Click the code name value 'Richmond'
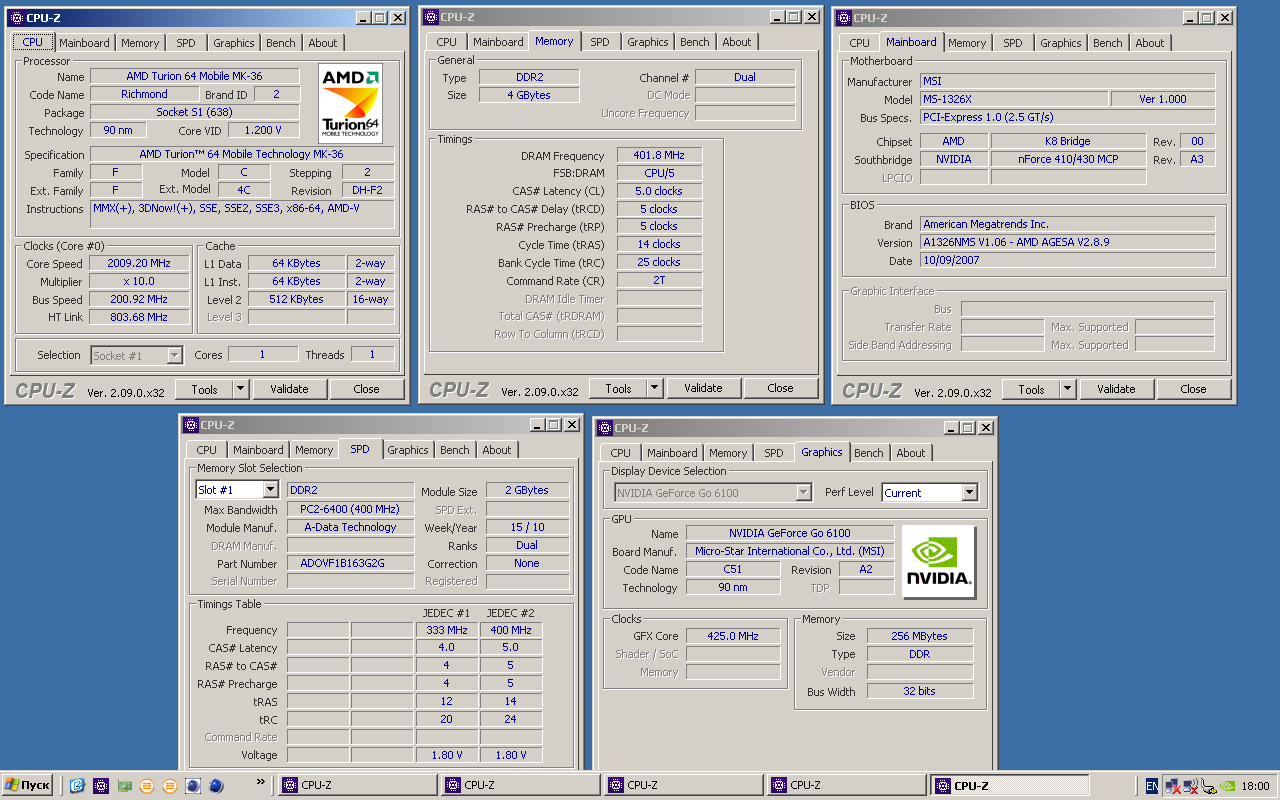 [144, 94]
